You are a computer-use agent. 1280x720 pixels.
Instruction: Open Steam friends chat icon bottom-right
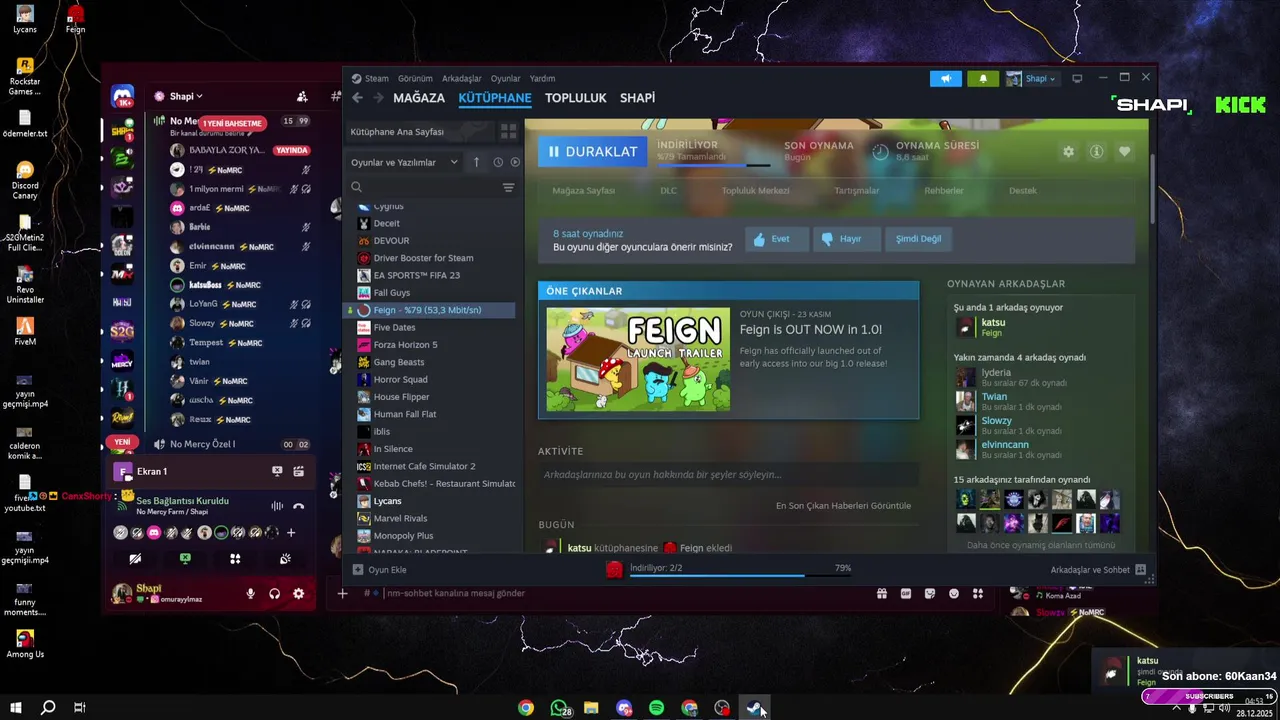tap(1141, 570)
